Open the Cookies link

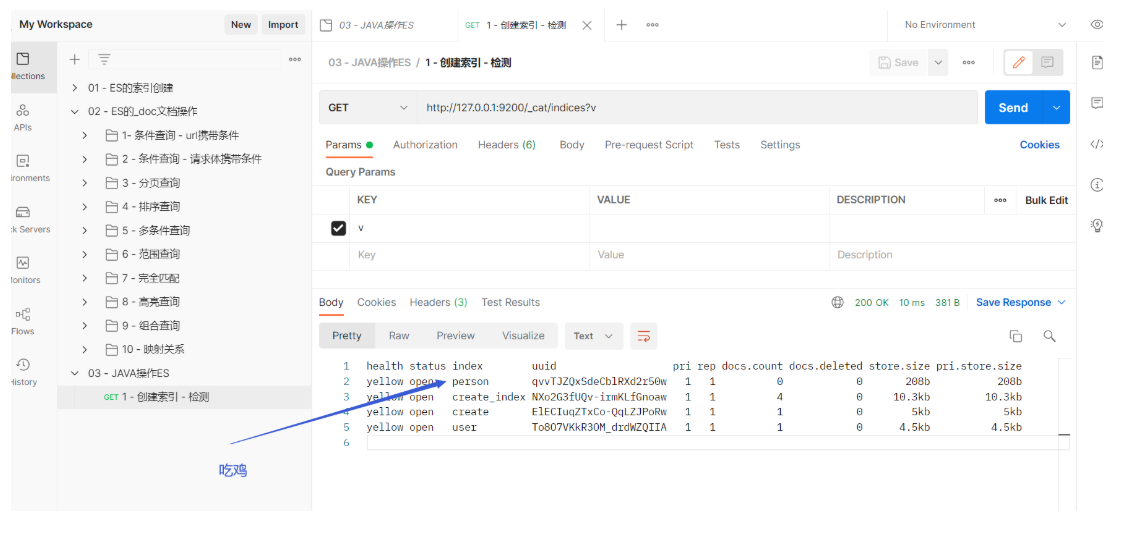click(1039, 145)
